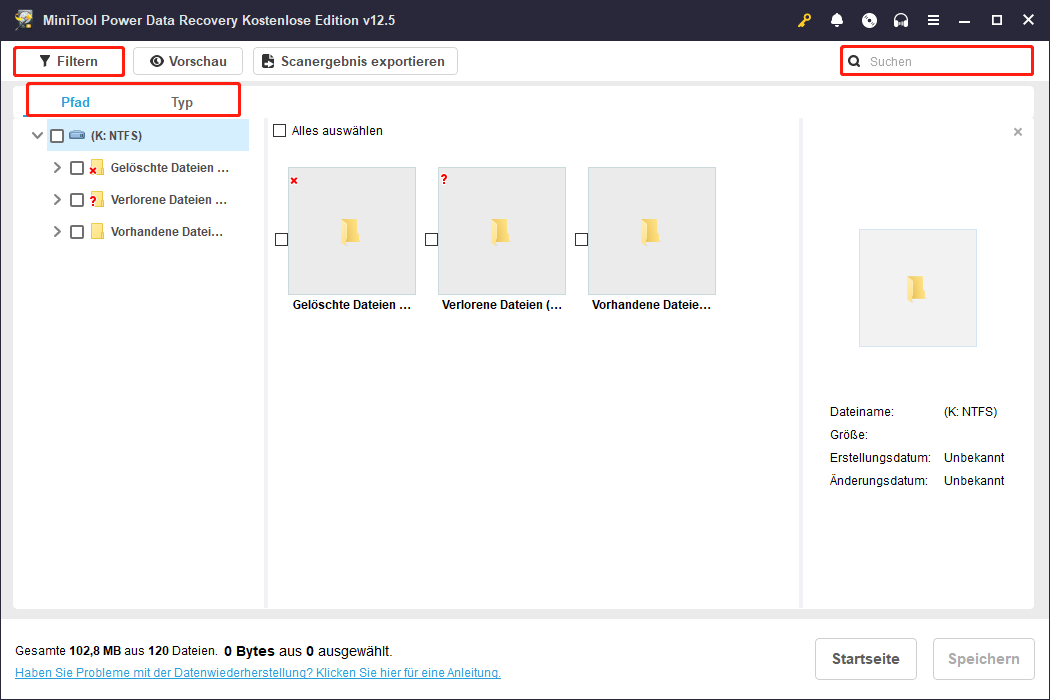Click the Gesamte 102,8 MB status text
The width and height of the screenshot is (1050, 700).
[x=117, y=651]
